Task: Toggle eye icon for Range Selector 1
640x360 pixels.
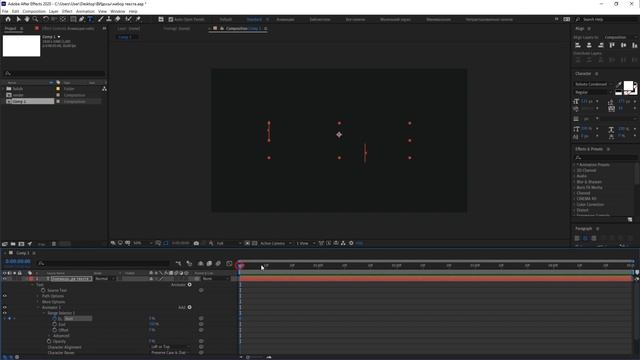Action: coord(4,313)
